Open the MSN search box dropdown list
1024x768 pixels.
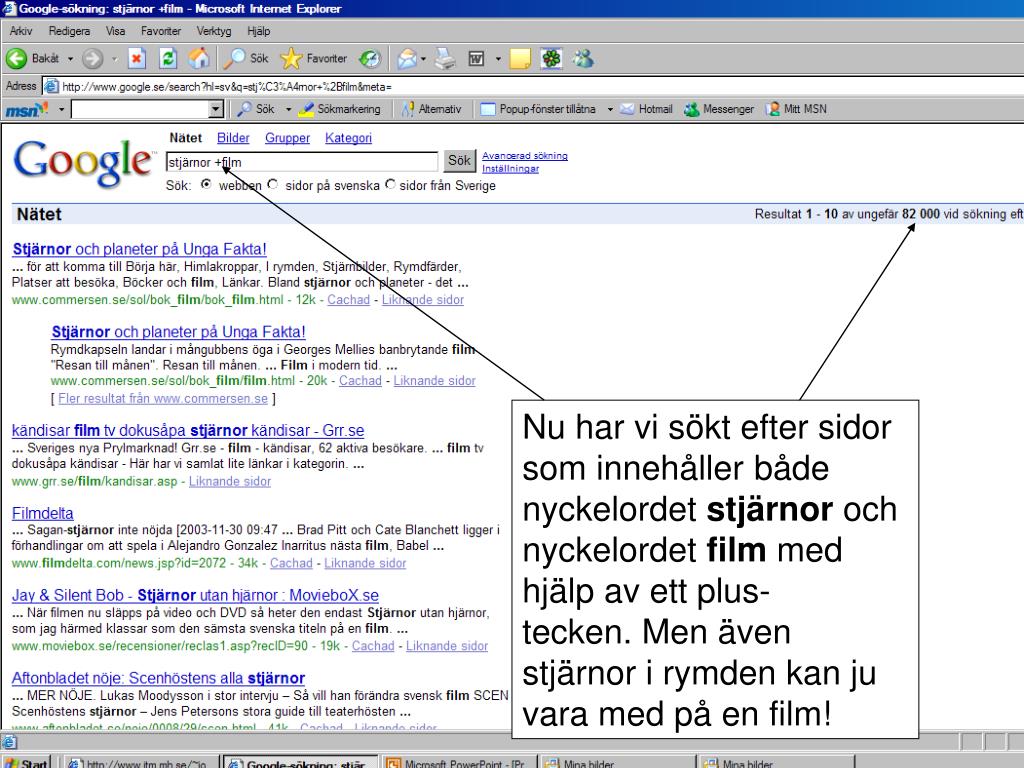[x=216, y=110]
